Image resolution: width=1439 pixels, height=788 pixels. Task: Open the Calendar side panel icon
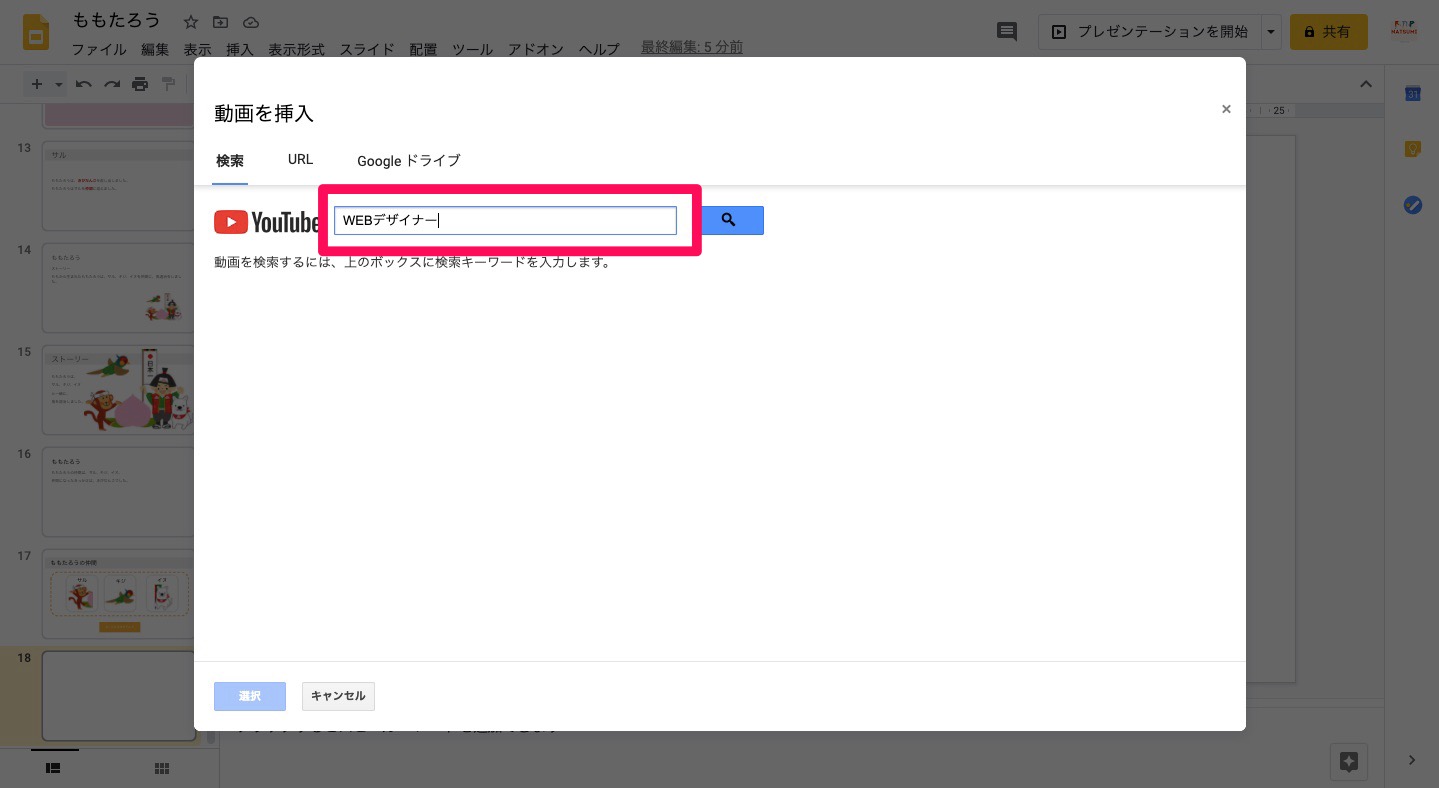(x=1413, y=94)
